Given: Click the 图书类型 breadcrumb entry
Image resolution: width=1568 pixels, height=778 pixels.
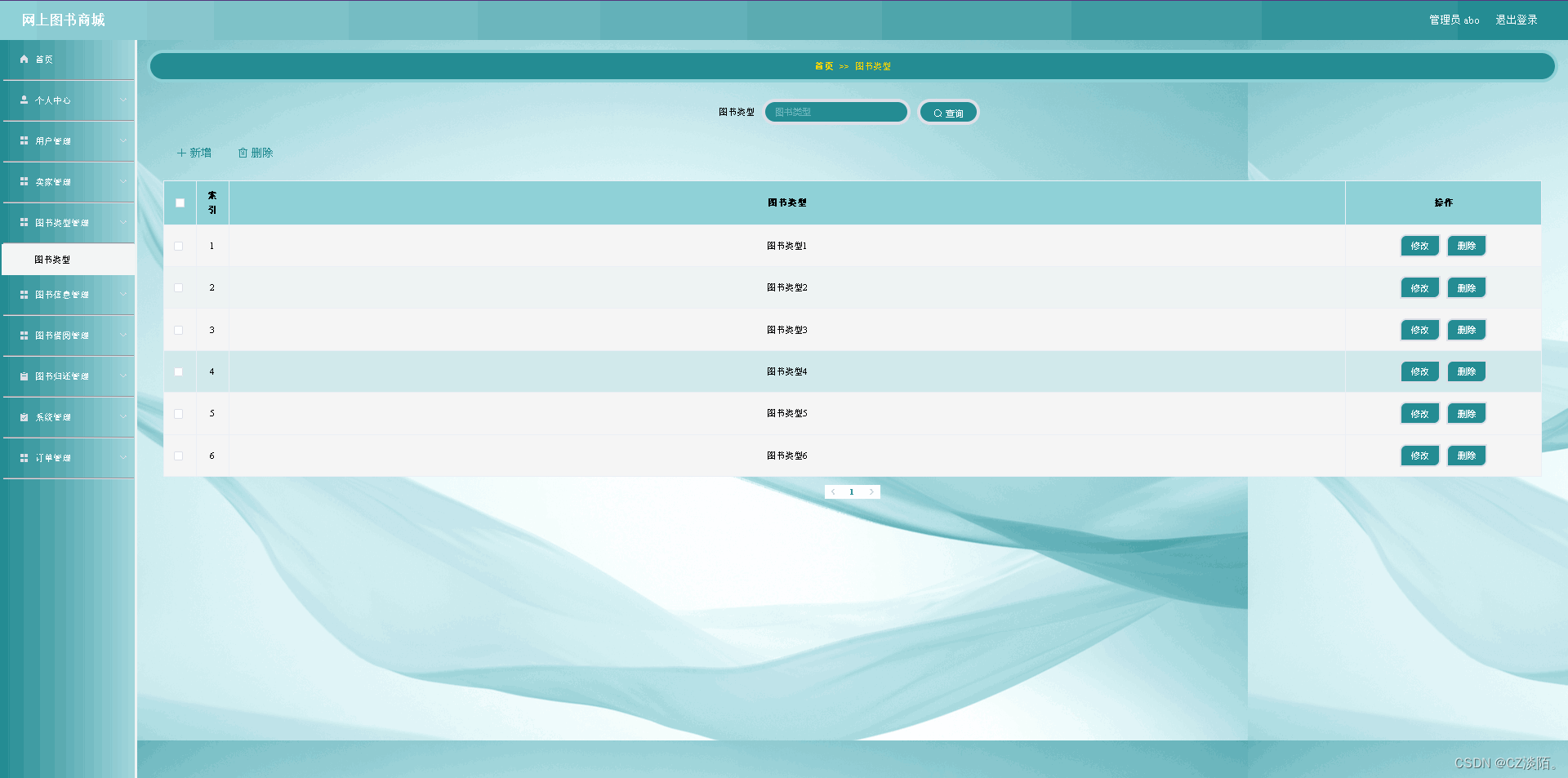Looking at the screenshot, I should [x=873, y=66].
